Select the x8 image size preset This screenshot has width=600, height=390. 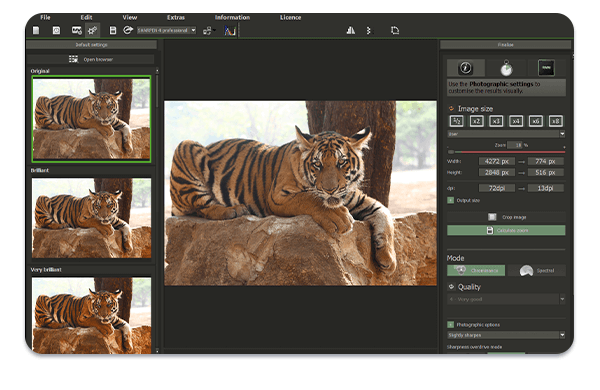pos(556,121)
